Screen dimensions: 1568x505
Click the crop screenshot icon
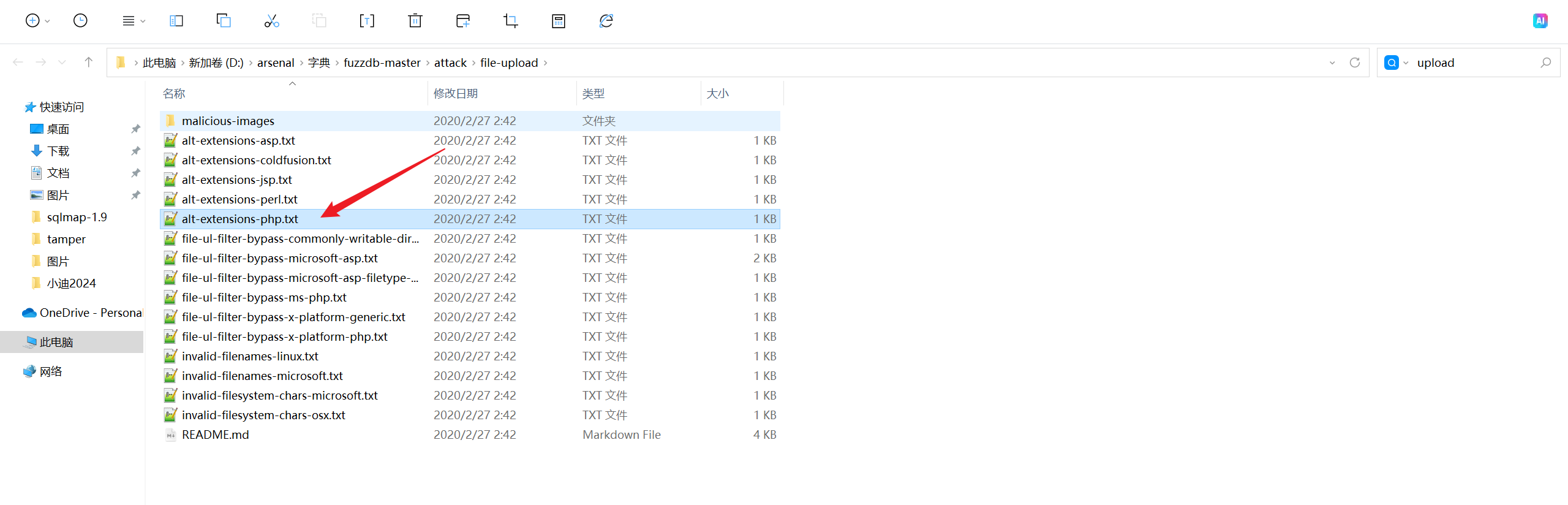coord(511,21)
